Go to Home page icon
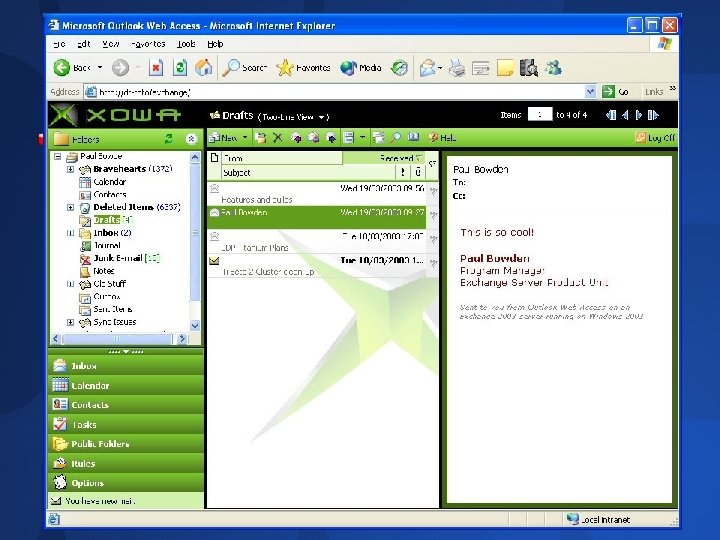Image resolution: width=720 pixels, height=540 pixels. pos(203,68)
